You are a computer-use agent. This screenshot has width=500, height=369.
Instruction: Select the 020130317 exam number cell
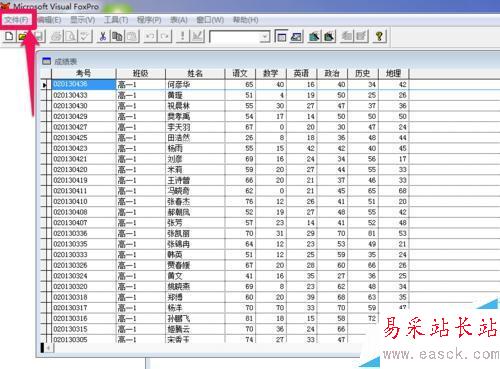[84, 308]
